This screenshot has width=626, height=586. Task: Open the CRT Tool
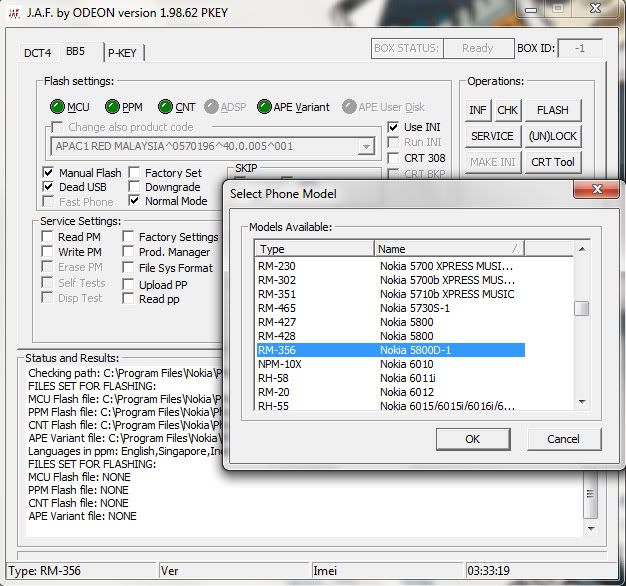point(553,162)
